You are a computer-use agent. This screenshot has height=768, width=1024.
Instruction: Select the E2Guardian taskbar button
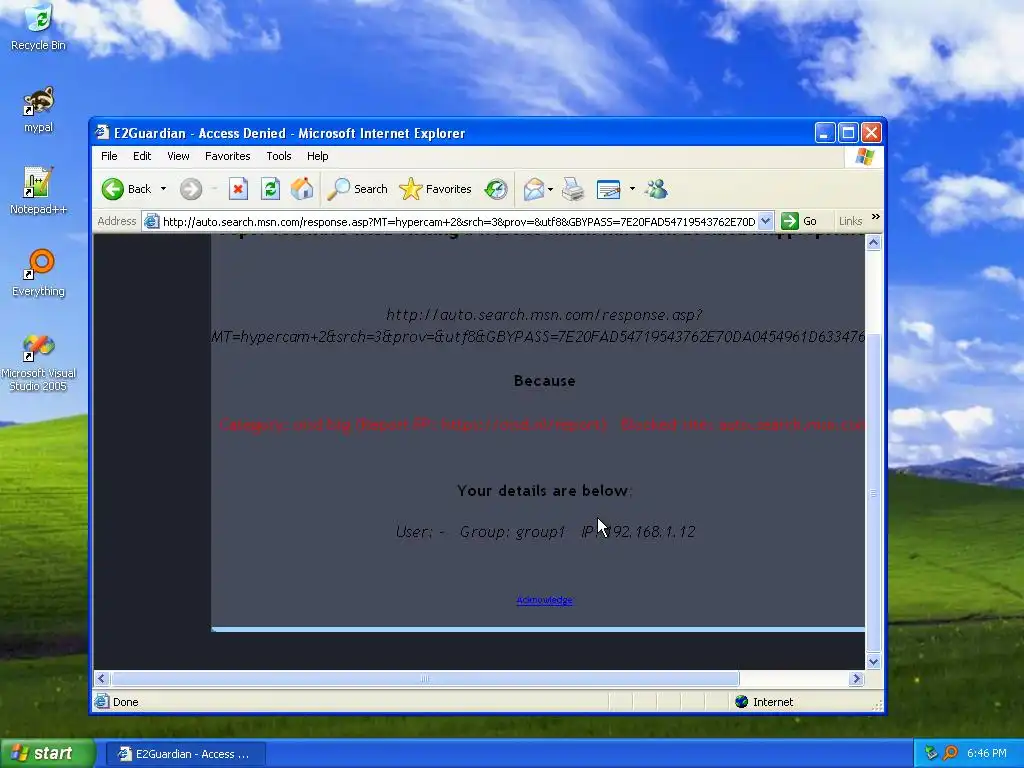coord(185,754)
